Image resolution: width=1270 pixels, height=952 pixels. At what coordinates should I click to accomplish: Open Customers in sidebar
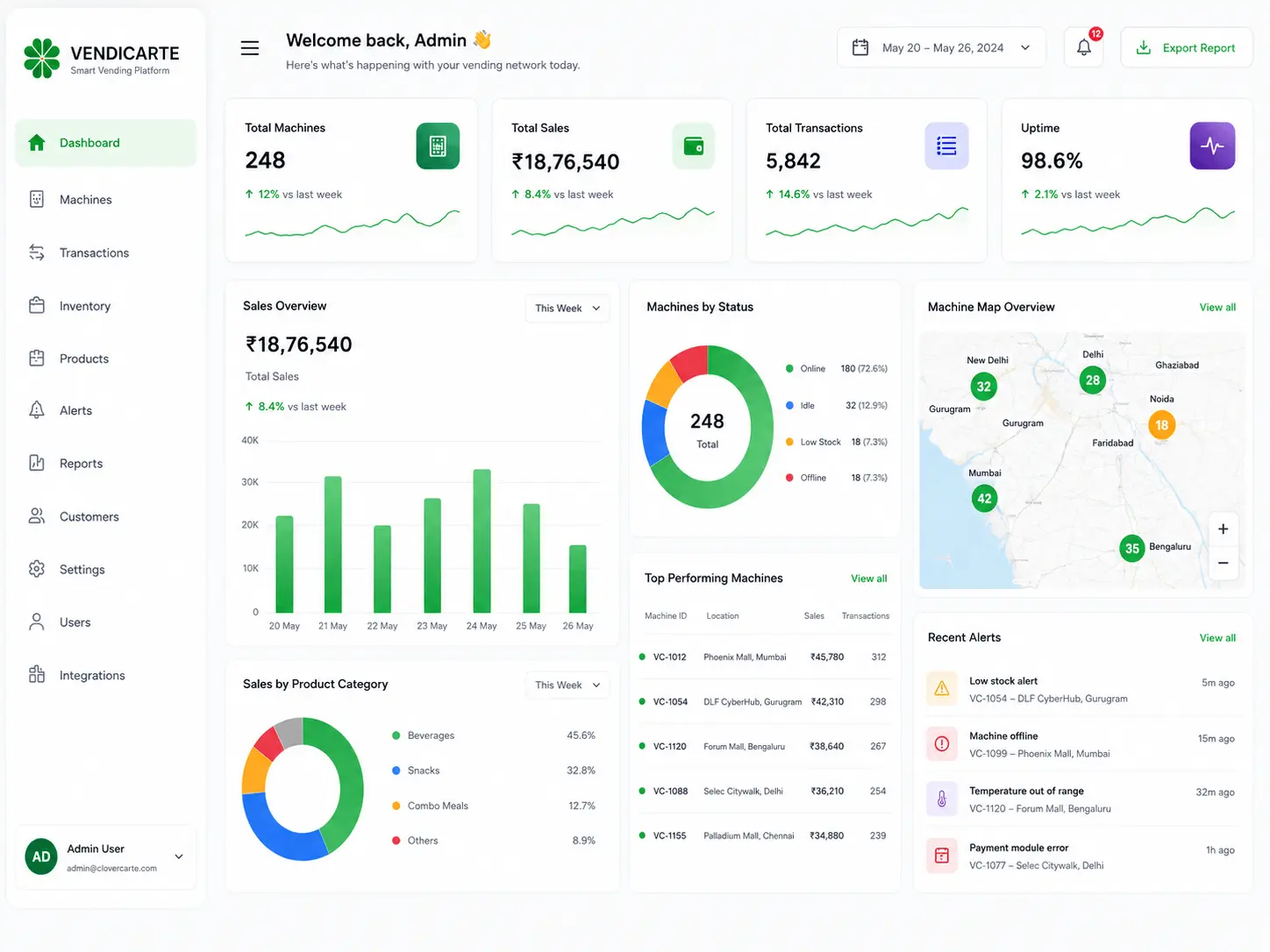point(106,516)
